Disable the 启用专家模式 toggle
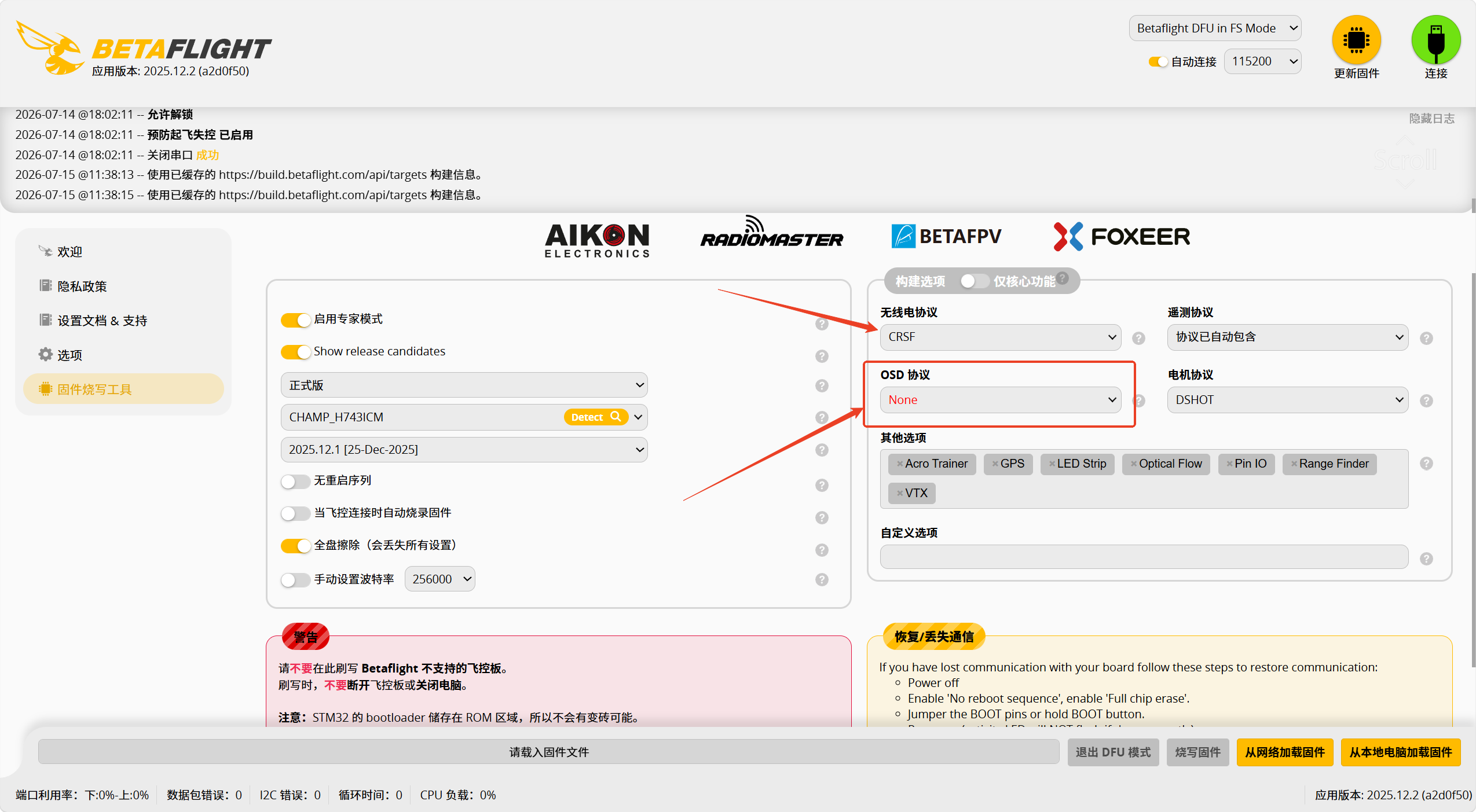Image resolution: width=1476 pixels, height=812 pixels. pos(296,319)
